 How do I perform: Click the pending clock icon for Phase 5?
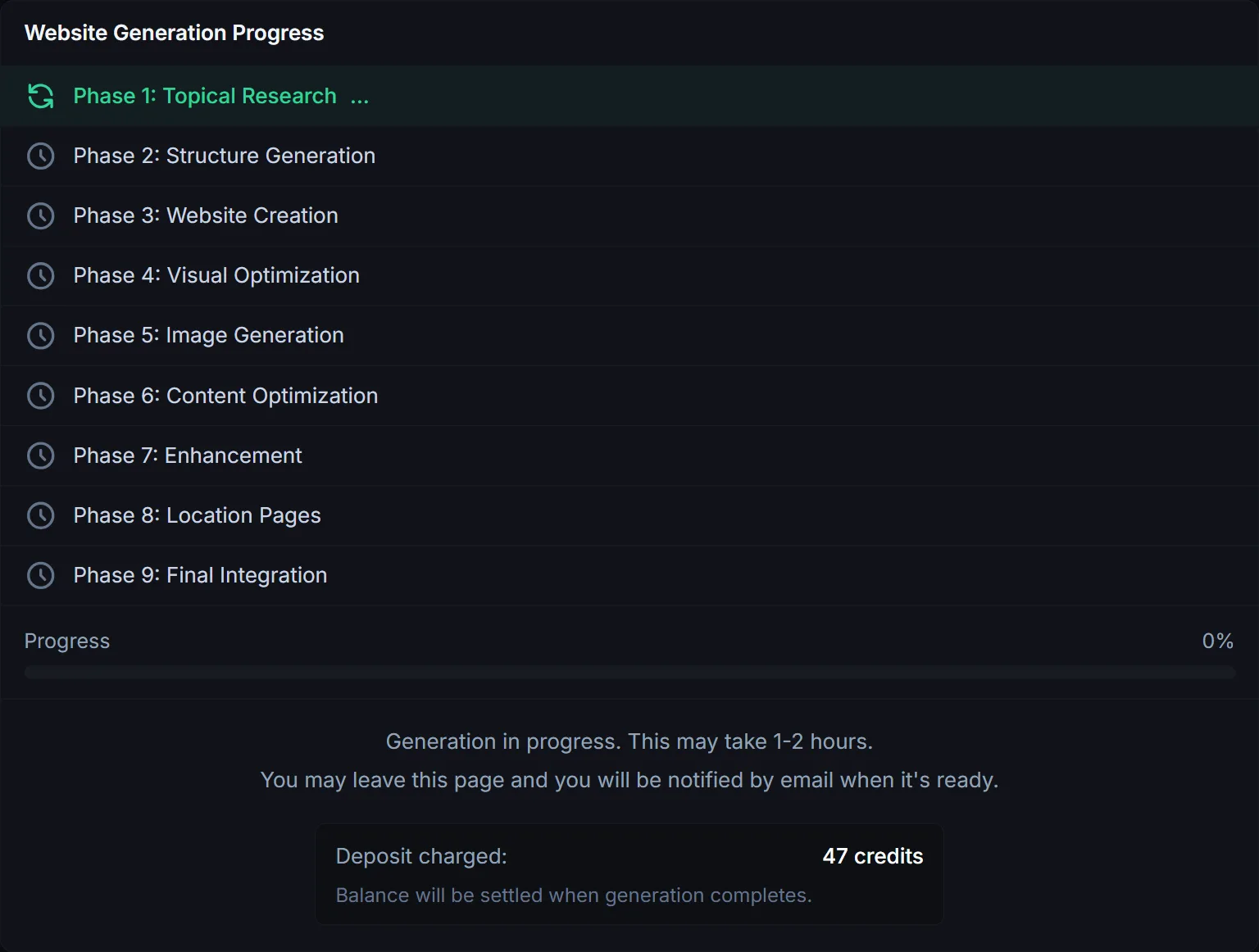click(x=41, y=335)
